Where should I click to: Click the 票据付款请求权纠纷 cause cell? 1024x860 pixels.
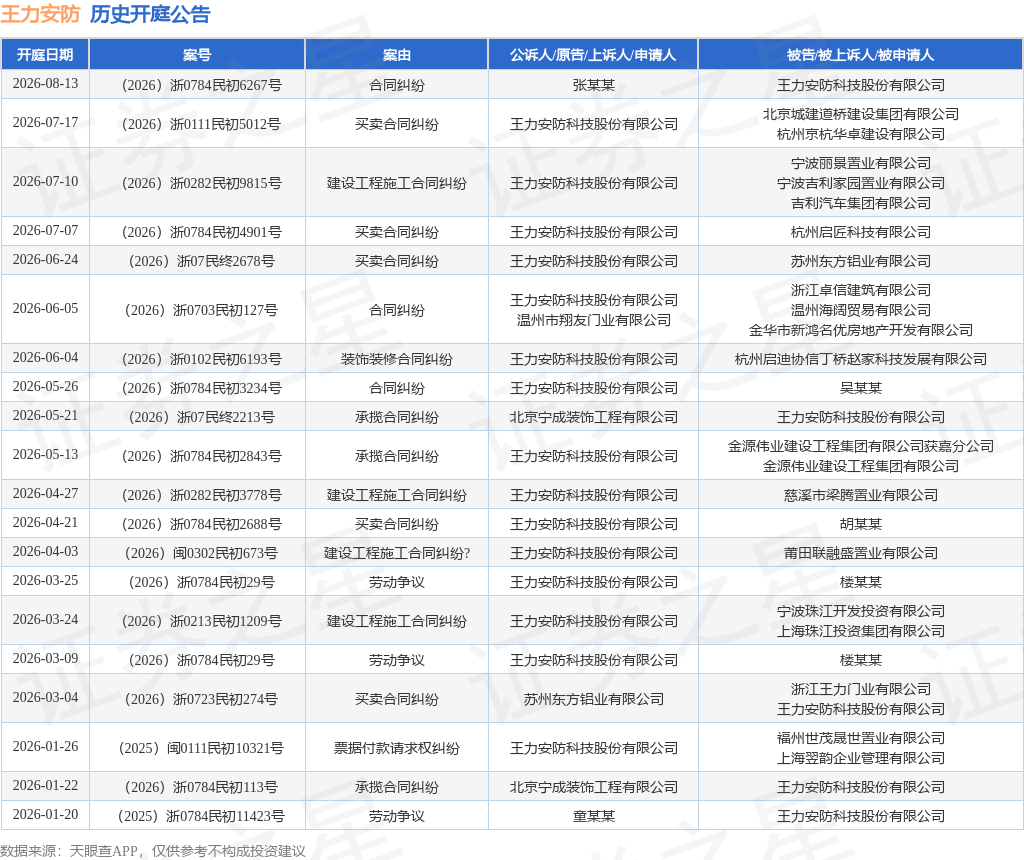point(396,748)
